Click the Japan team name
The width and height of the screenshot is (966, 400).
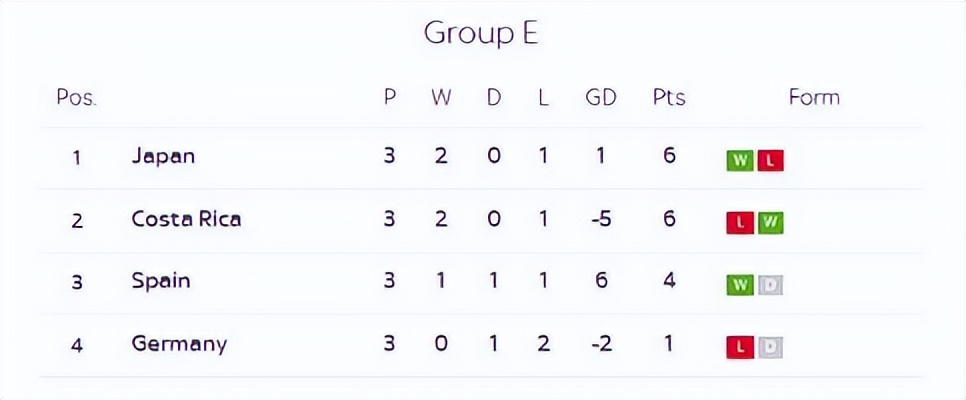pyautogui.click(x=163, y=156)
